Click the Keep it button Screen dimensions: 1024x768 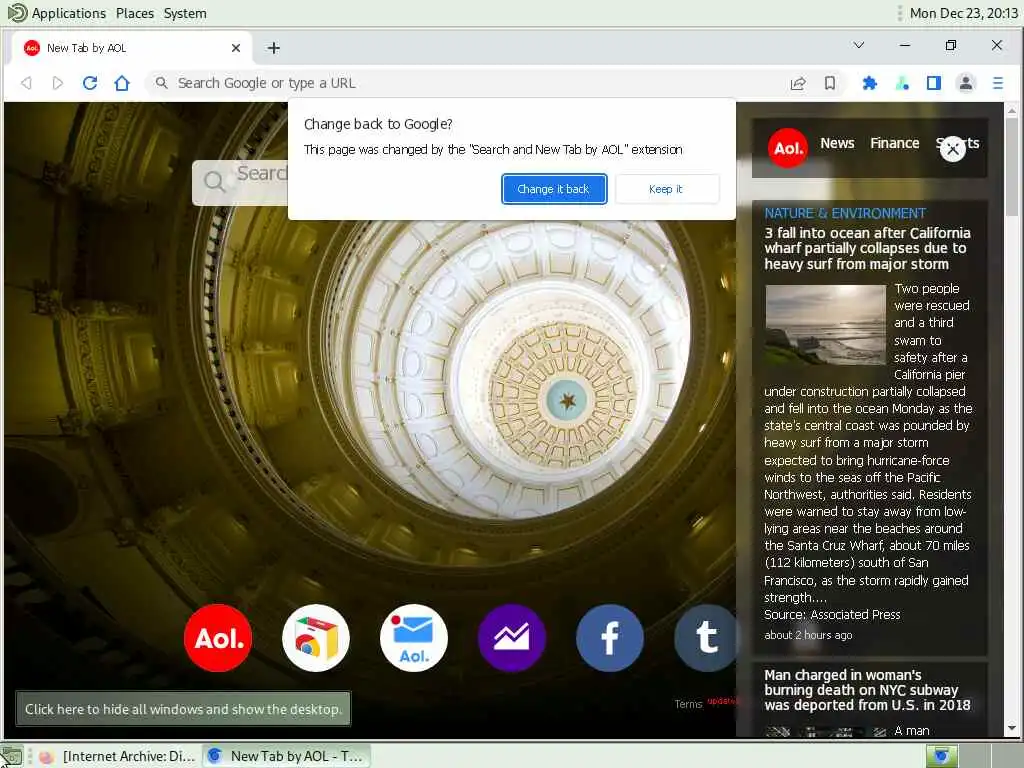point(666,189)
